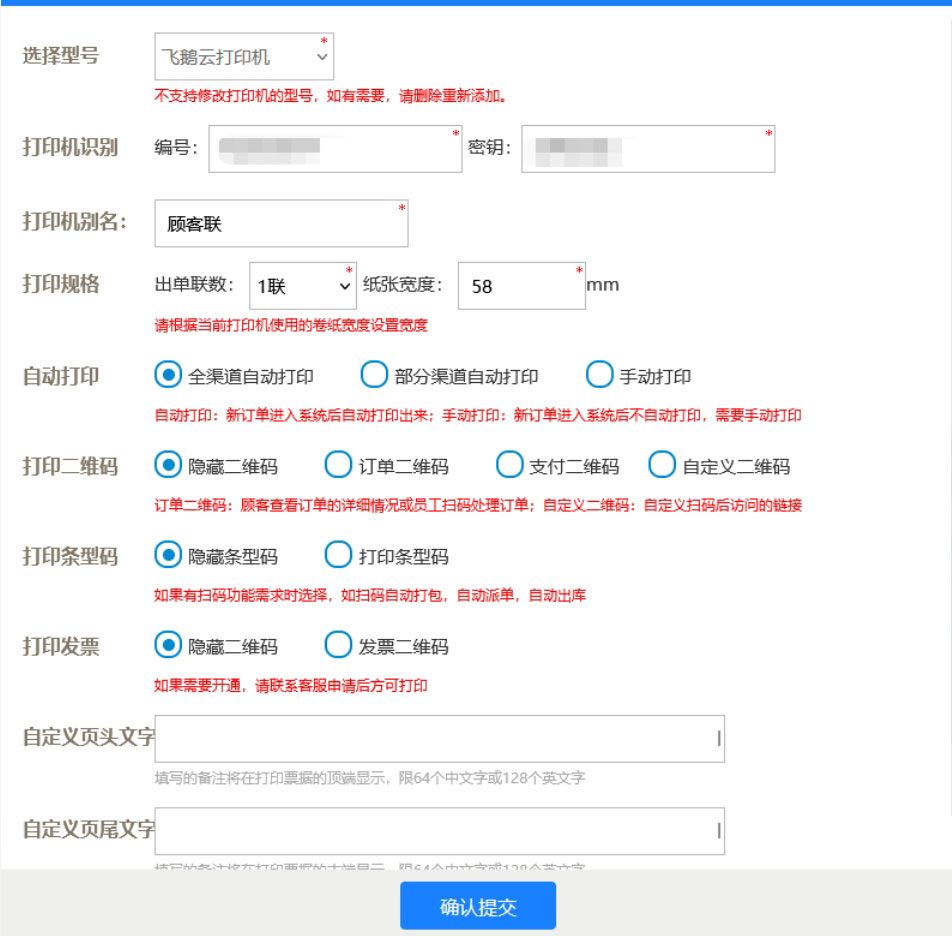Click the printer 编号 input field
The width and height of the screenshot is (952, 936).
click(335, 149)
